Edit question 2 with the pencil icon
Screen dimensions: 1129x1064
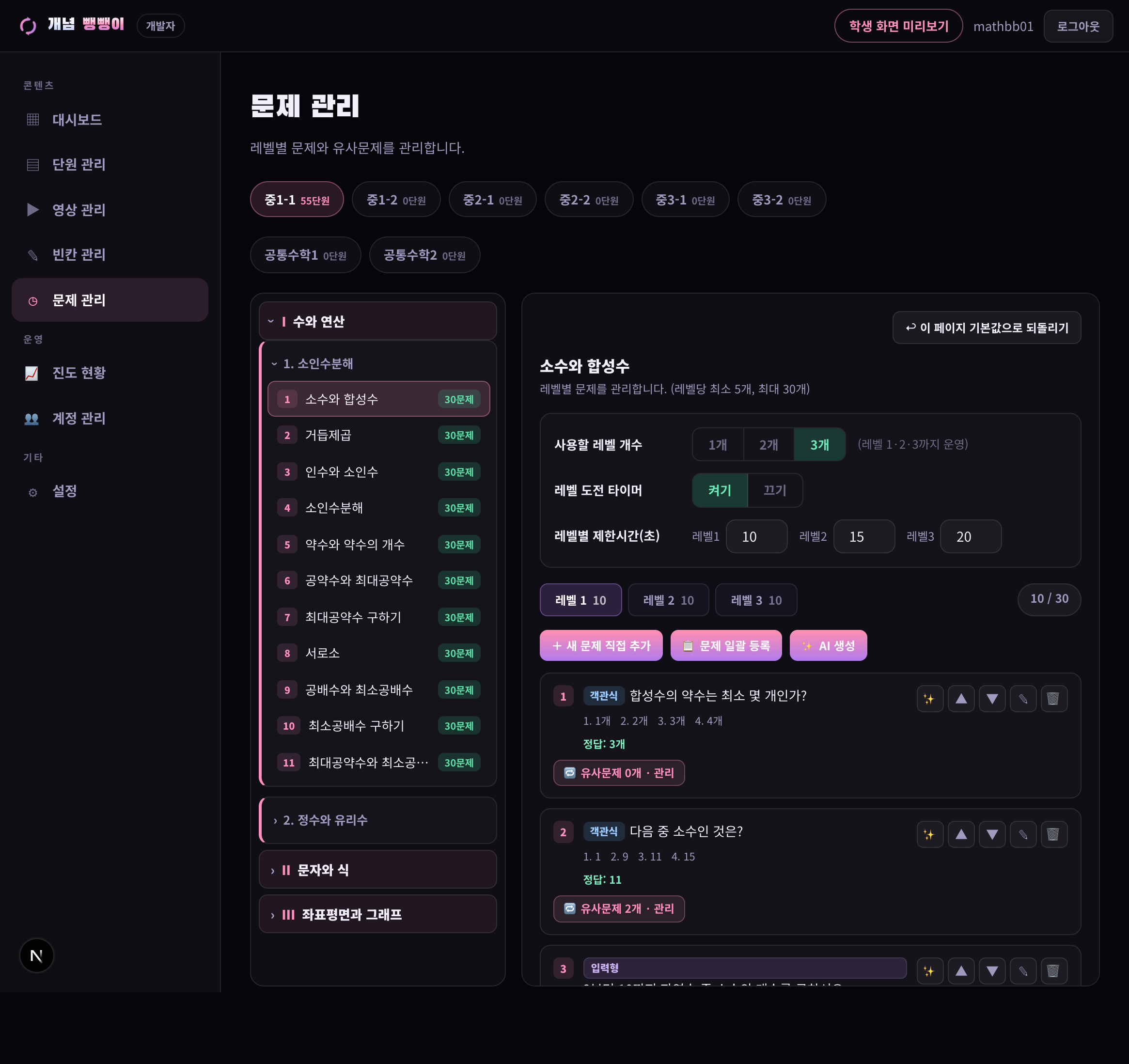click(x=1023, y=834)
